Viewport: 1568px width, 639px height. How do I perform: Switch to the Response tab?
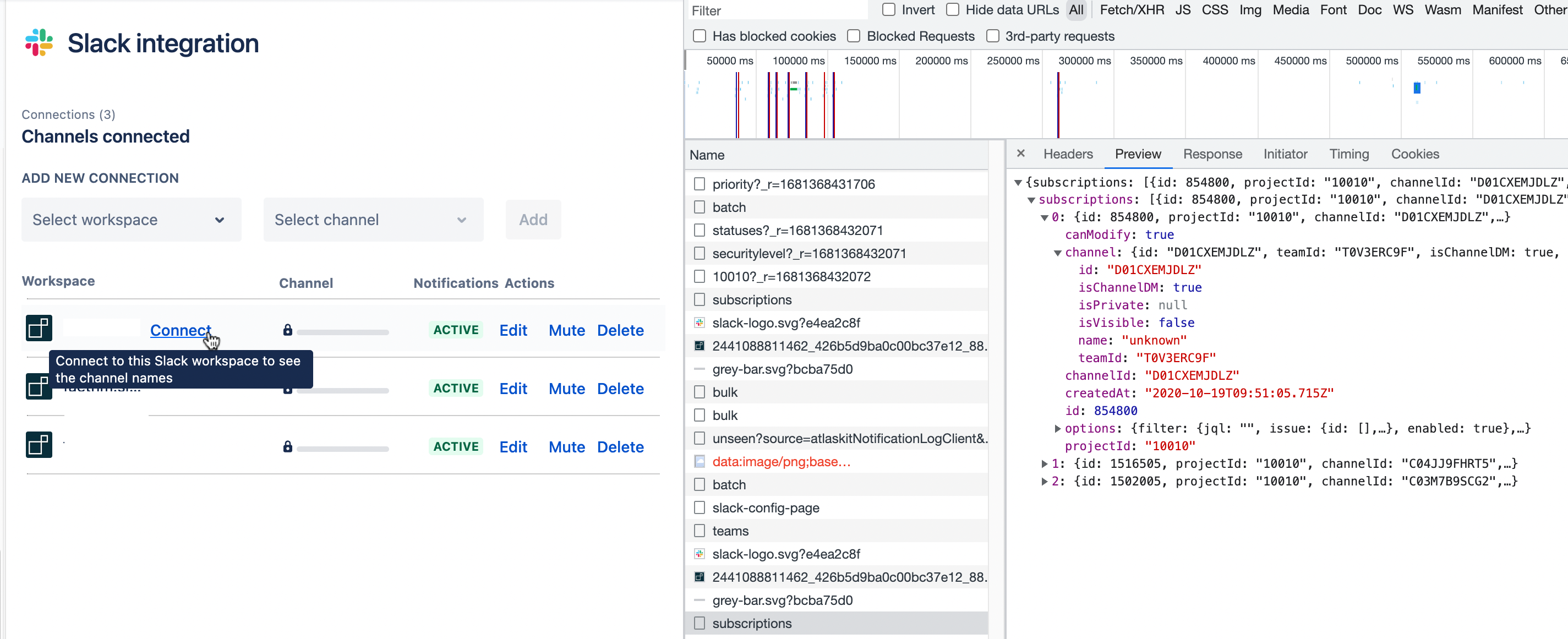[1212, 154]
